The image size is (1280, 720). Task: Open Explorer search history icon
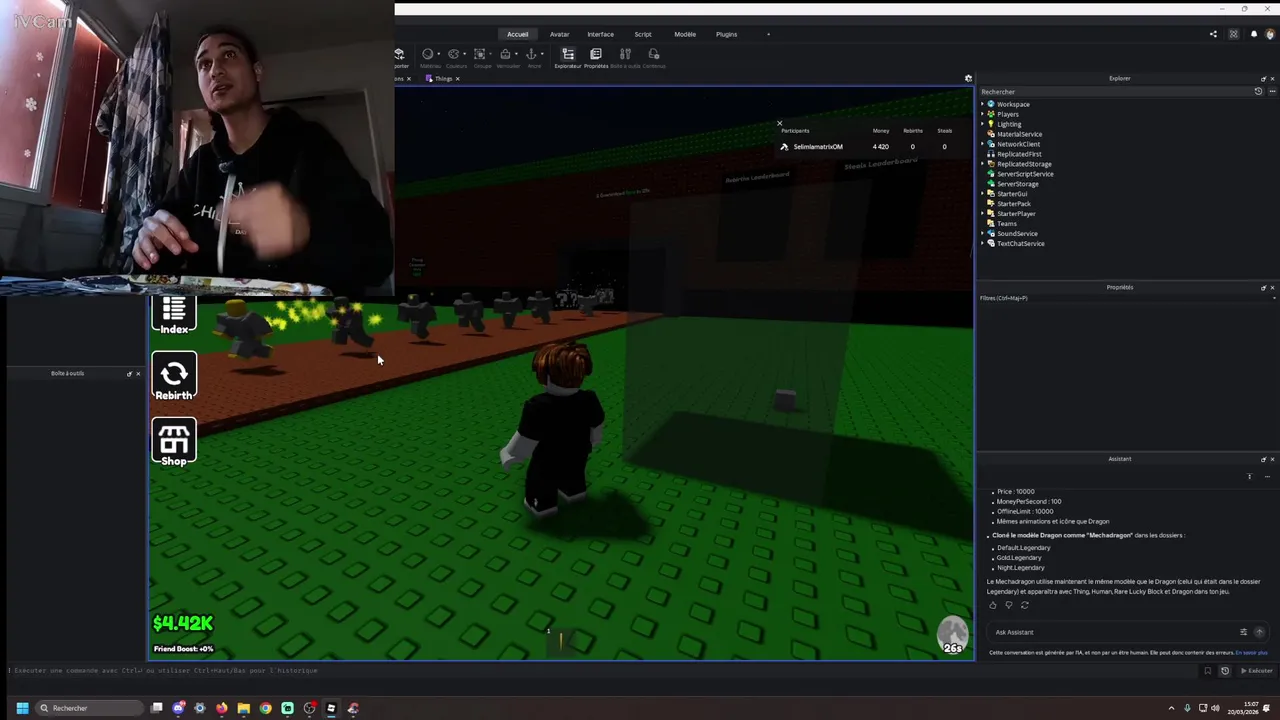[x=1258, y=91]
